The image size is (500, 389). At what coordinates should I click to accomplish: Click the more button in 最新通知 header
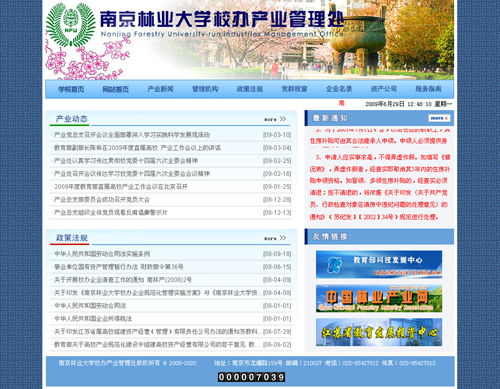pyautogui.click(x=439, y=118)
